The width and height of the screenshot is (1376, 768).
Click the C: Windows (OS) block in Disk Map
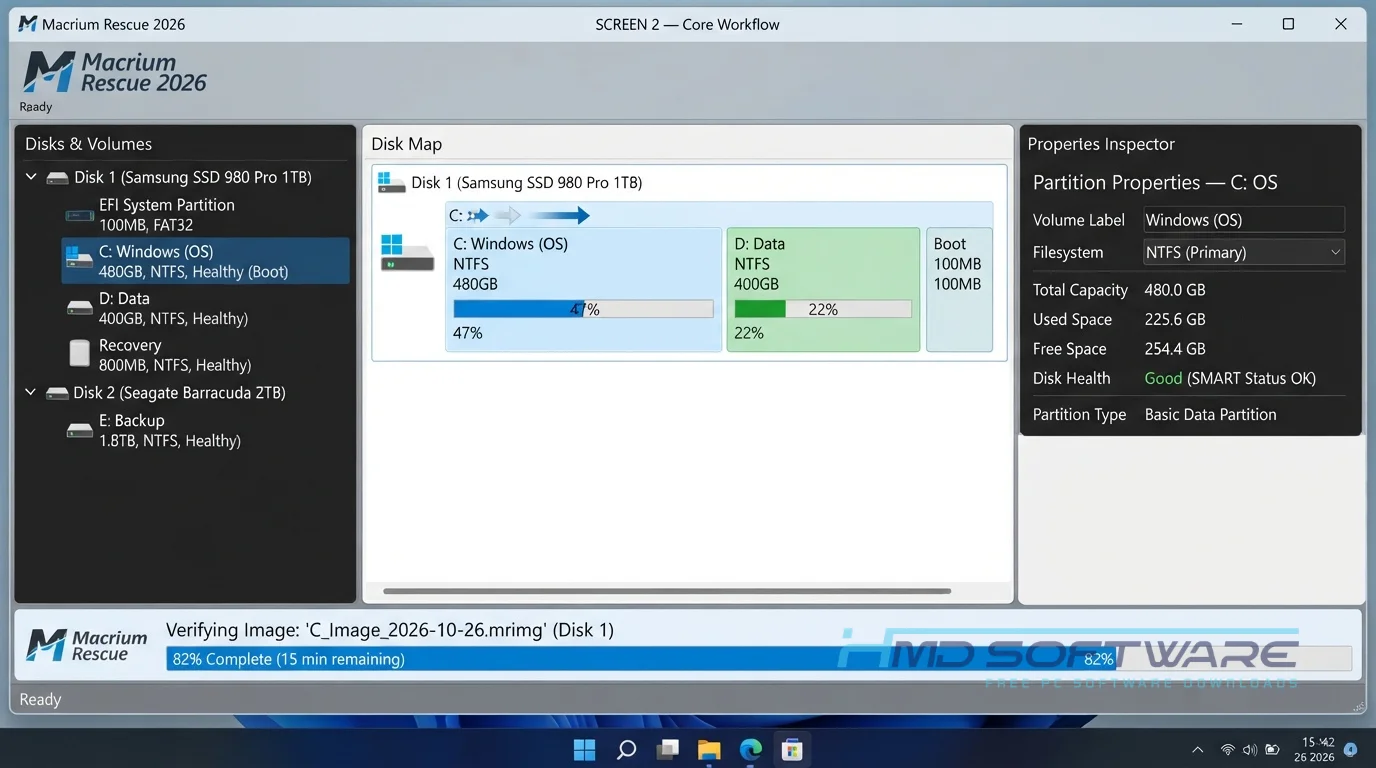tap(584, 290)
